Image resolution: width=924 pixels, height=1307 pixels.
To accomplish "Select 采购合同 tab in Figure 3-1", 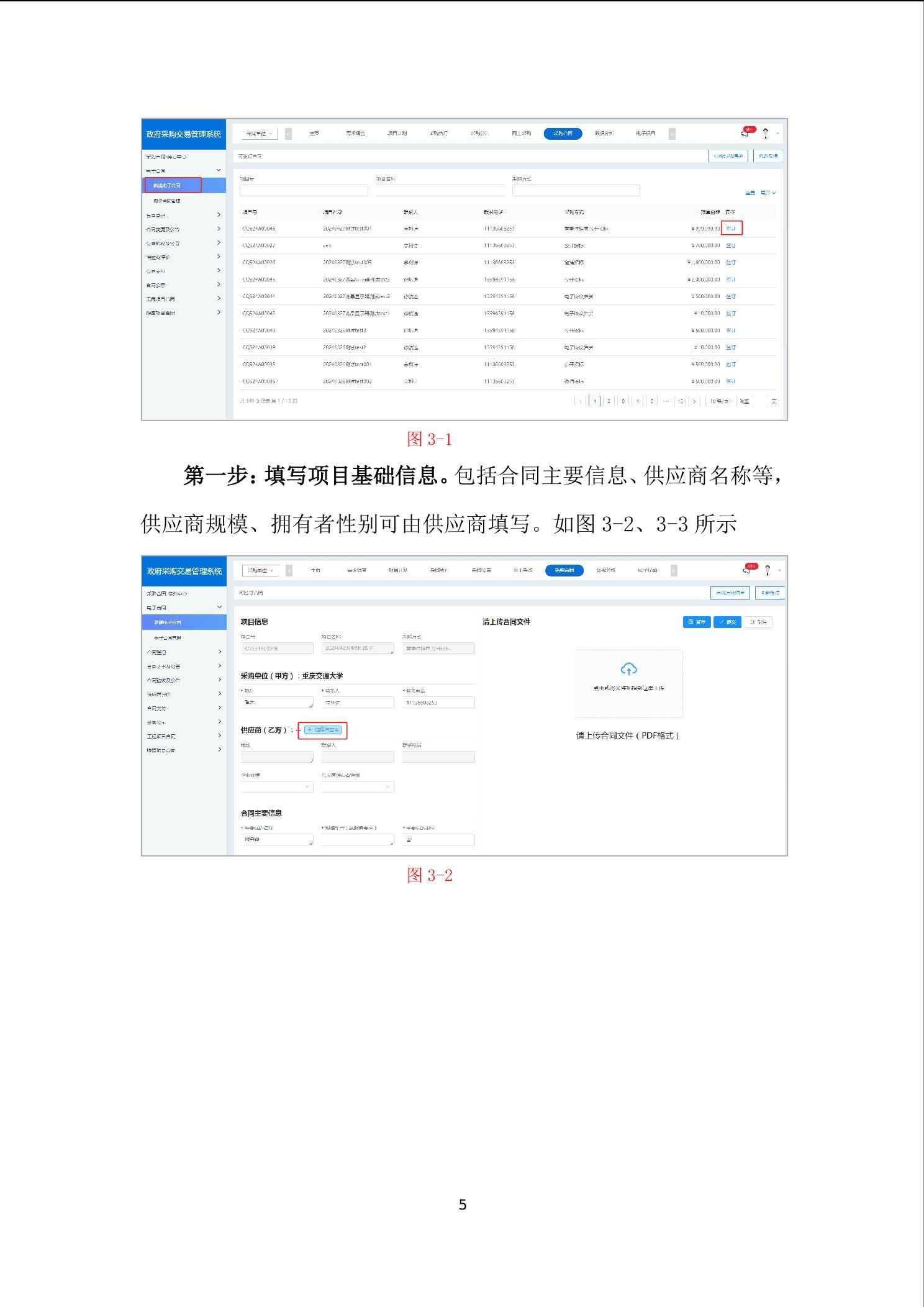I will click(x=563, y=134).
